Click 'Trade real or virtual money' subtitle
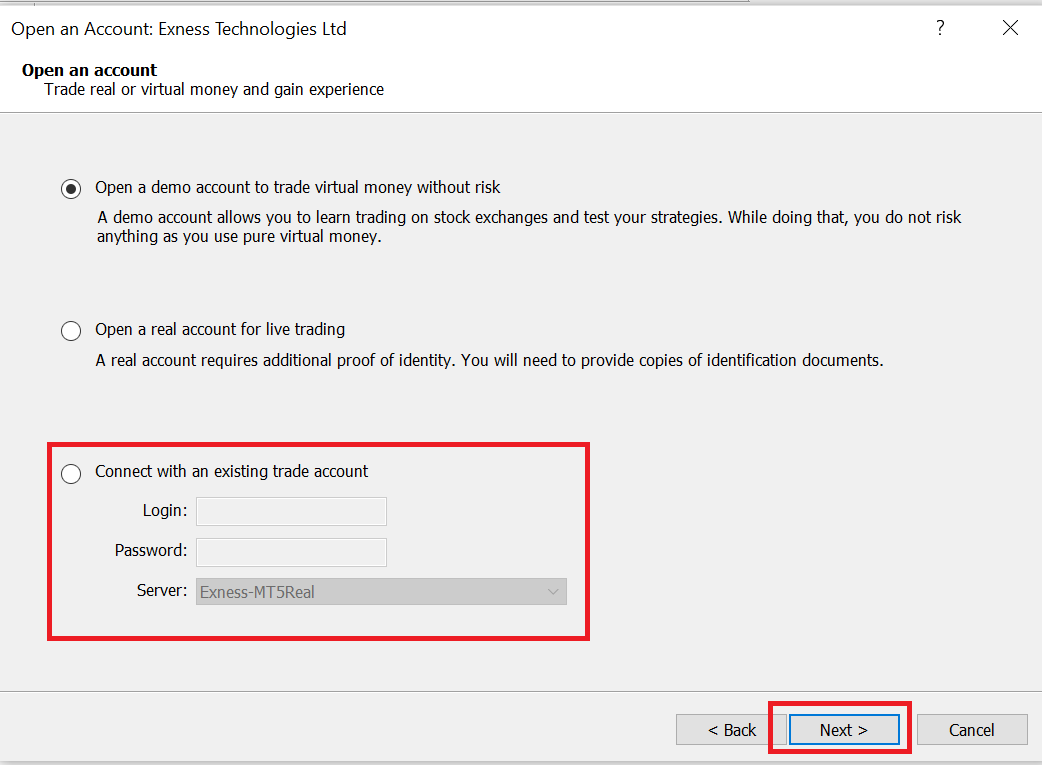The width and height of the screenshot is (1042, 765). coord(214,90)
